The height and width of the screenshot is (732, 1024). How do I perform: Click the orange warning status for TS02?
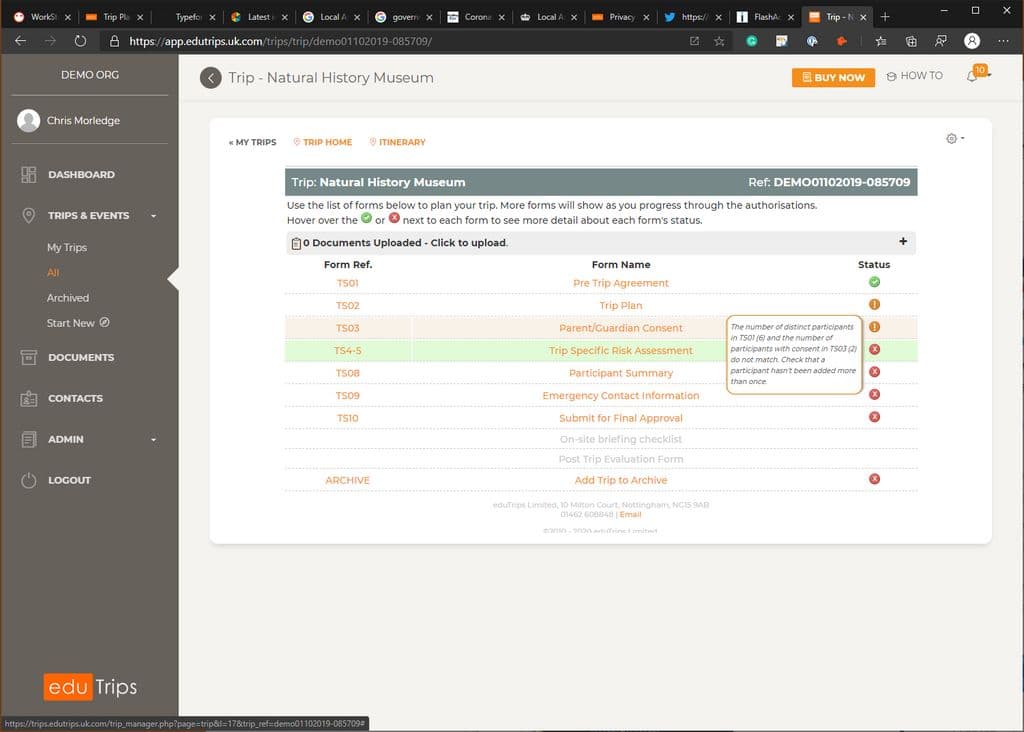[874, 304]
